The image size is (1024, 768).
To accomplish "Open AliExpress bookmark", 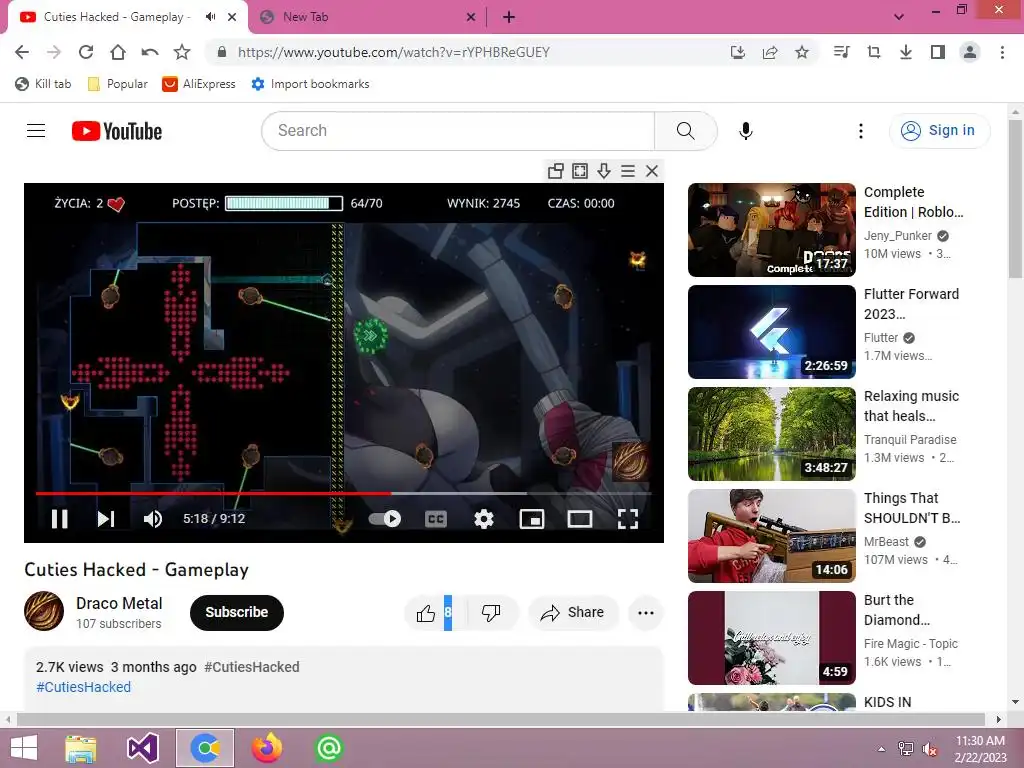I will pos(199,84).
